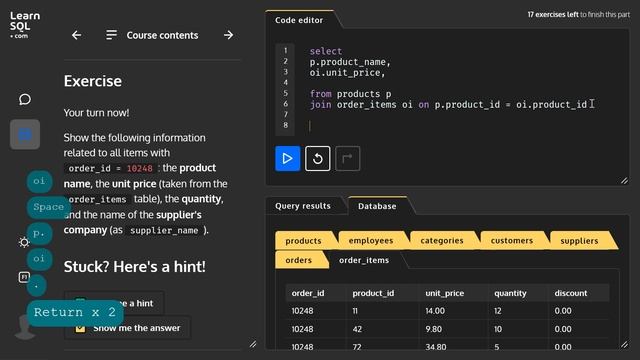Run the SQL query with the play button
This screenshot has height=360, width=640.
(287, 158)
